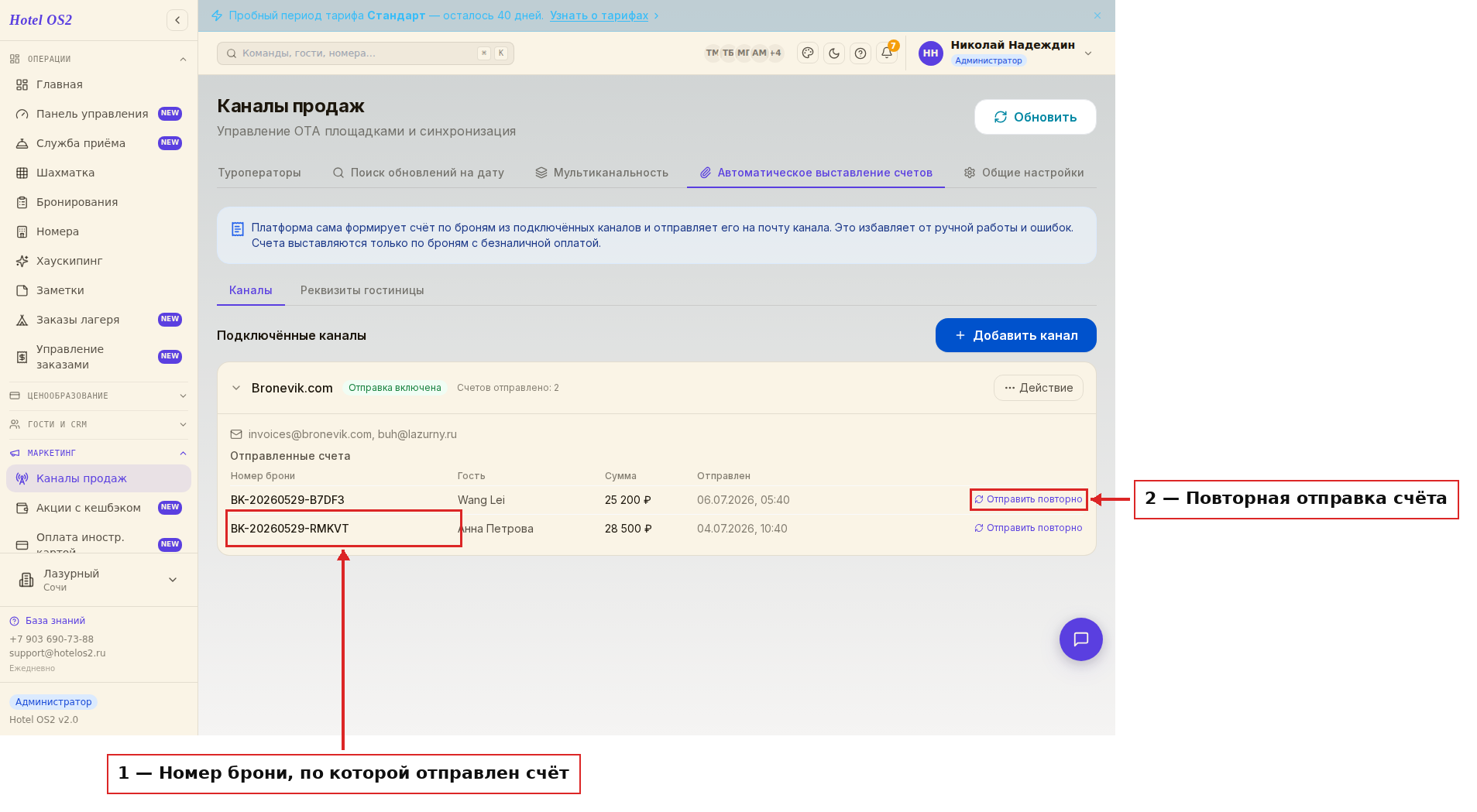Click the ТМ user avatar
Viewport: 1477px width, 812px height.
tap(712, 53)
